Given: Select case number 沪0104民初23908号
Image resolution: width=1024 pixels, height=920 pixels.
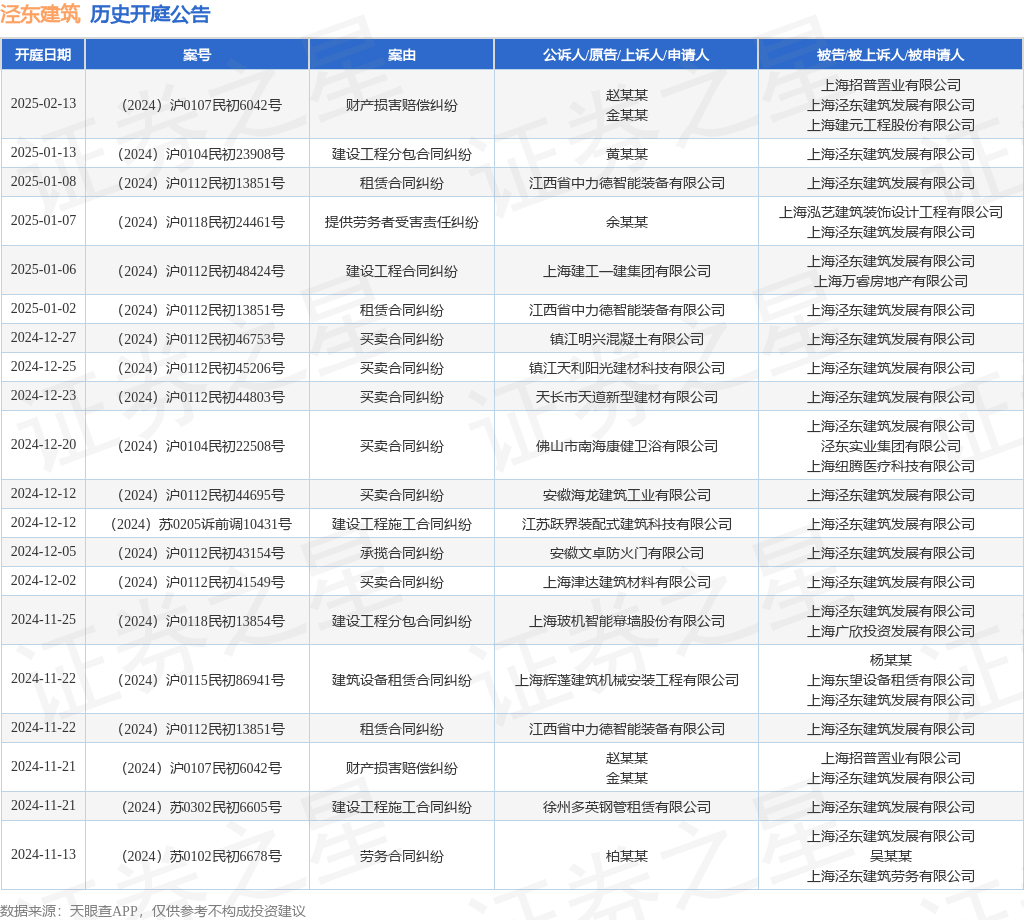Looking at the screenshot, I should click(x=201, y=154).
